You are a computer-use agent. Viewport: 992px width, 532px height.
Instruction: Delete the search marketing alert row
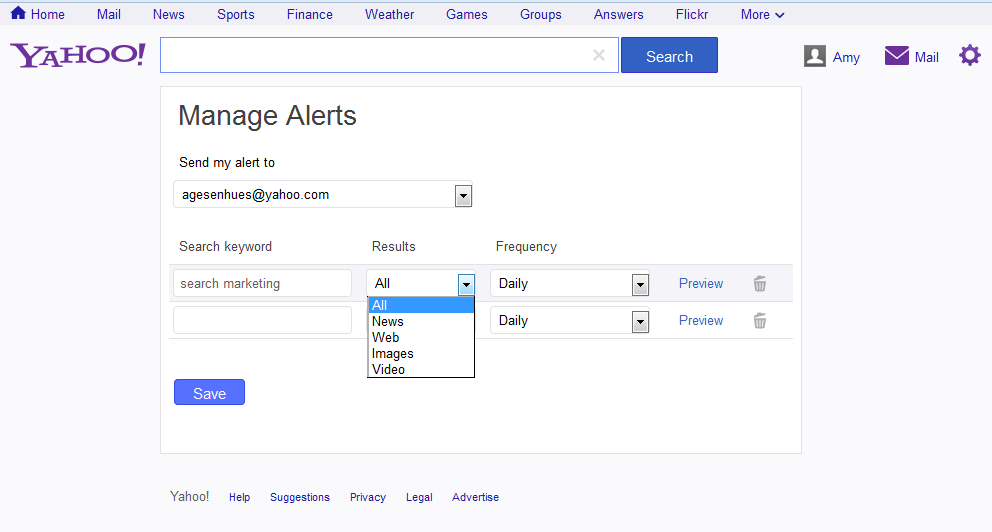pyautogui.click(x=760, y=284)
